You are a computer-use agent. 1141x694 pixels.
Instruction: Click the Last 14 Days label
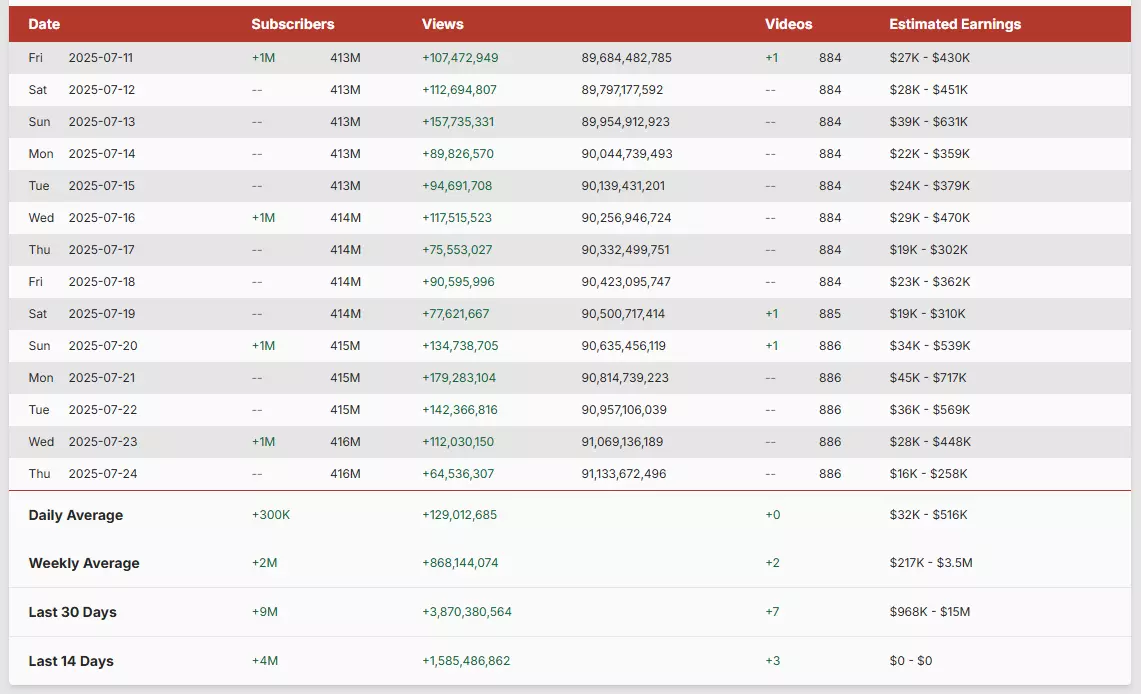point(71,661)
